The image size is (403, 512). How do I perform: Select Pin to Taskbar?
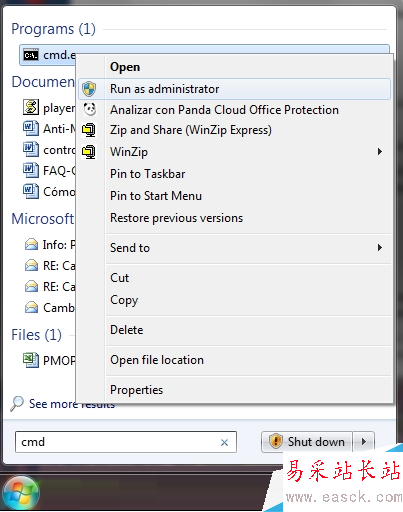(x=148, y=174)
